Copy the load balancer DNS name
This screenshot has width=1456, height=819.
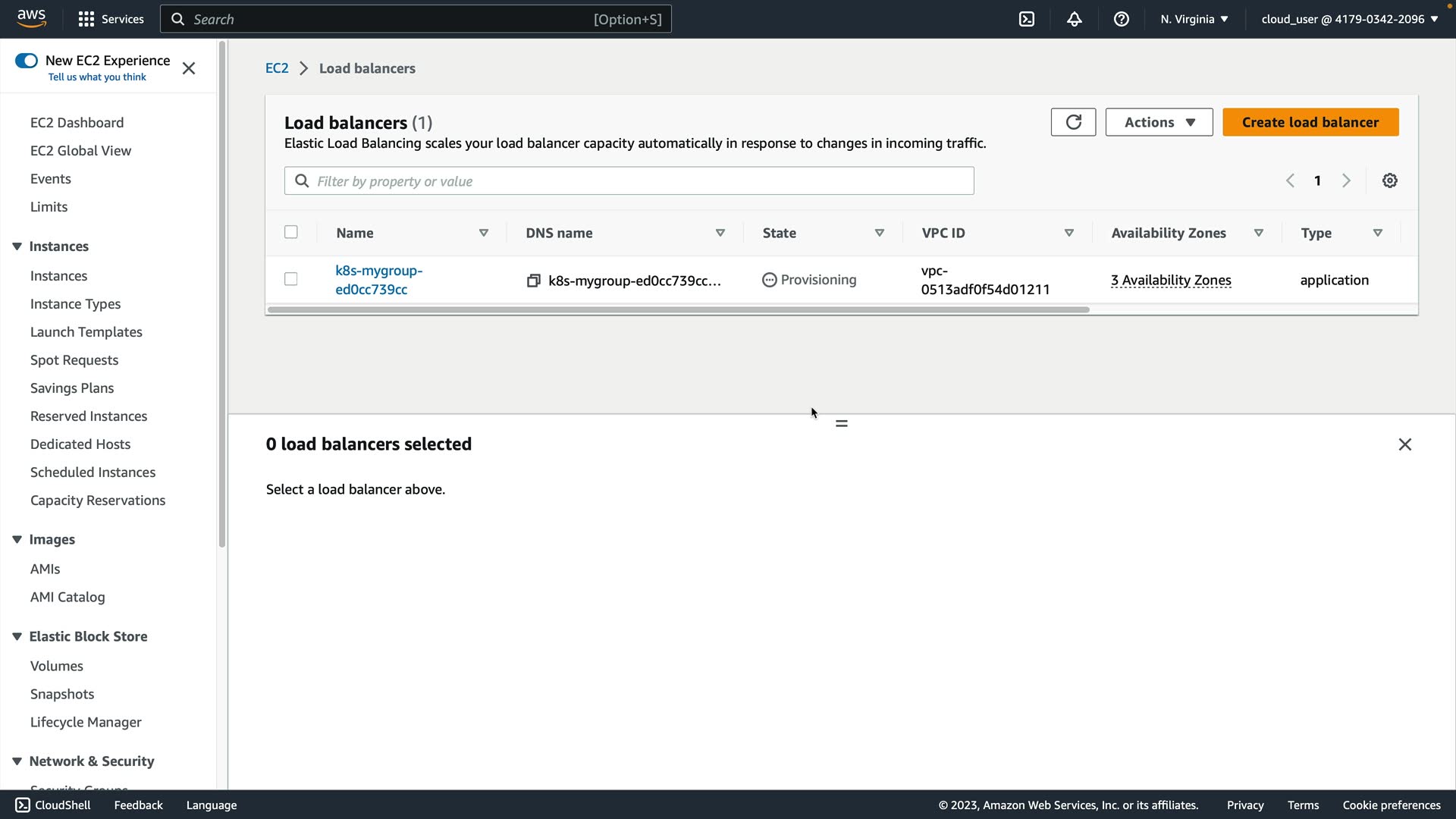pos(534,281)
